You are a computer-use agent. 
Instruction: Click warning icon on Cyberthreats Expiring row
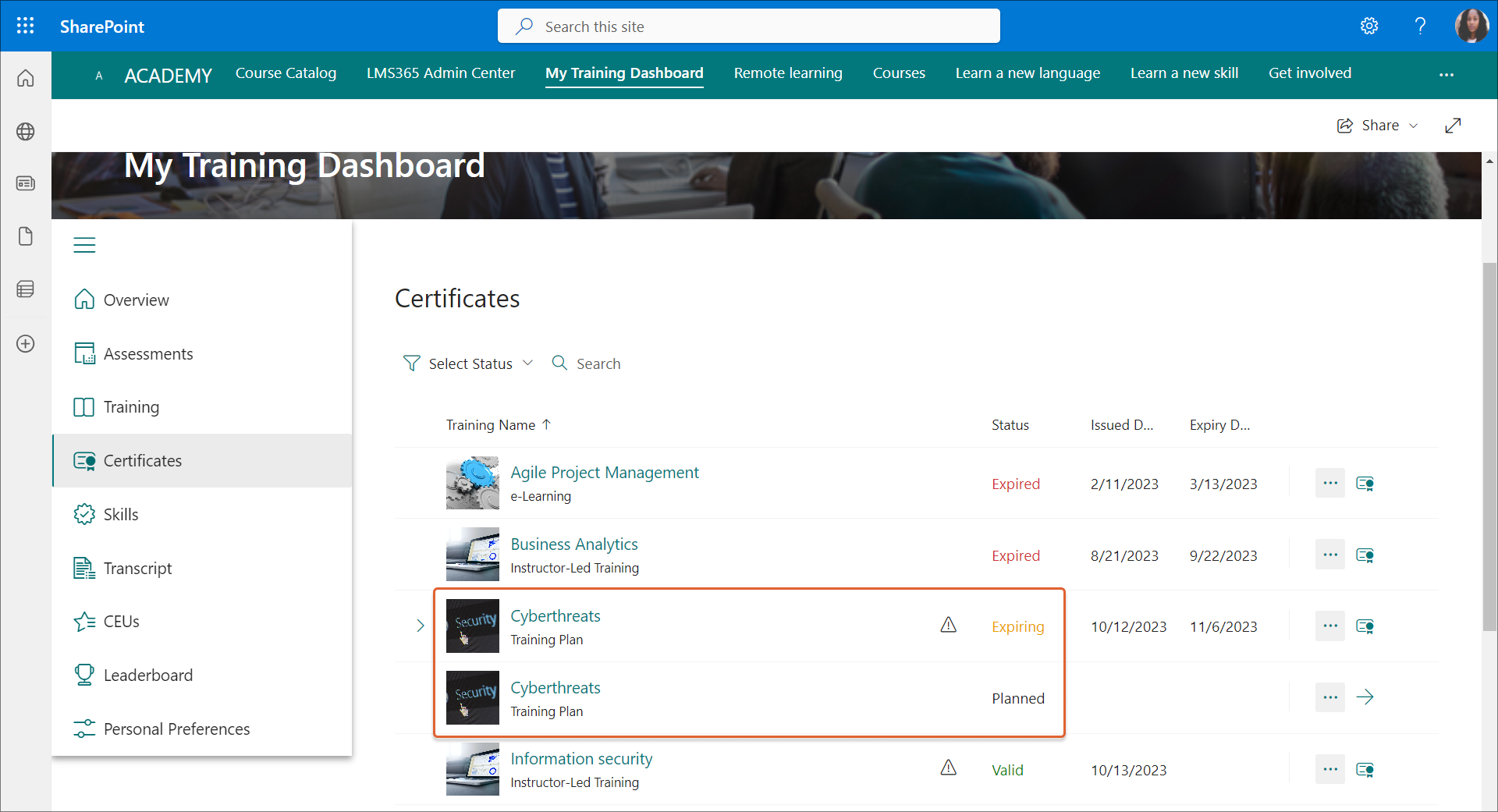tap(948, 625)
